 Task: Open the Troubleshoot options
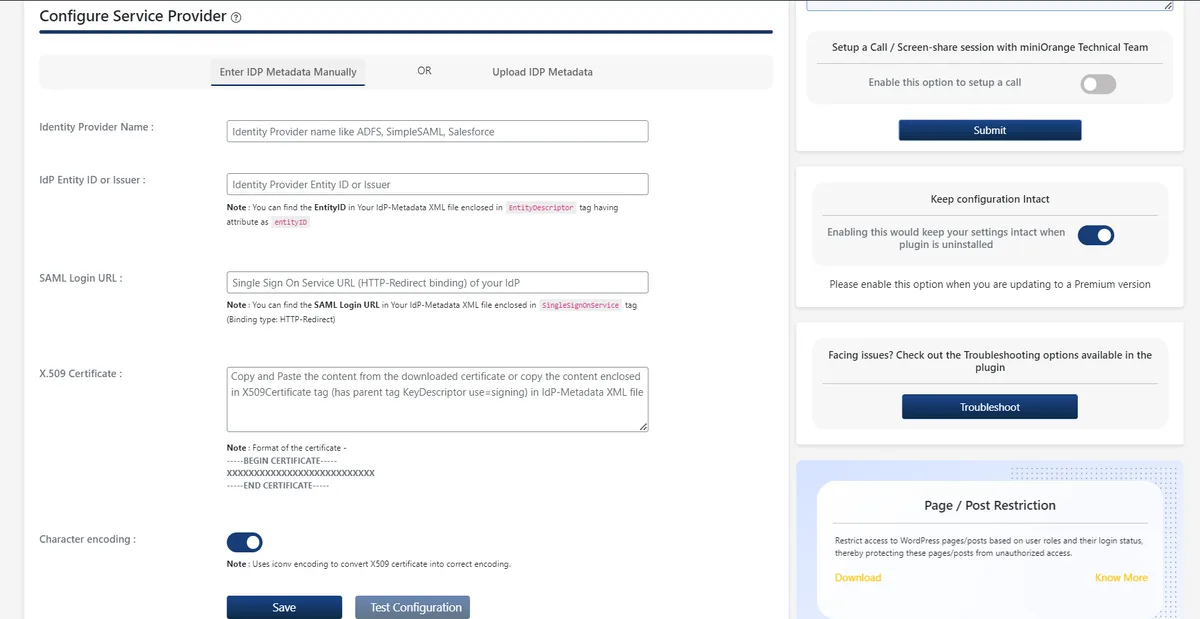coord(990,407)
